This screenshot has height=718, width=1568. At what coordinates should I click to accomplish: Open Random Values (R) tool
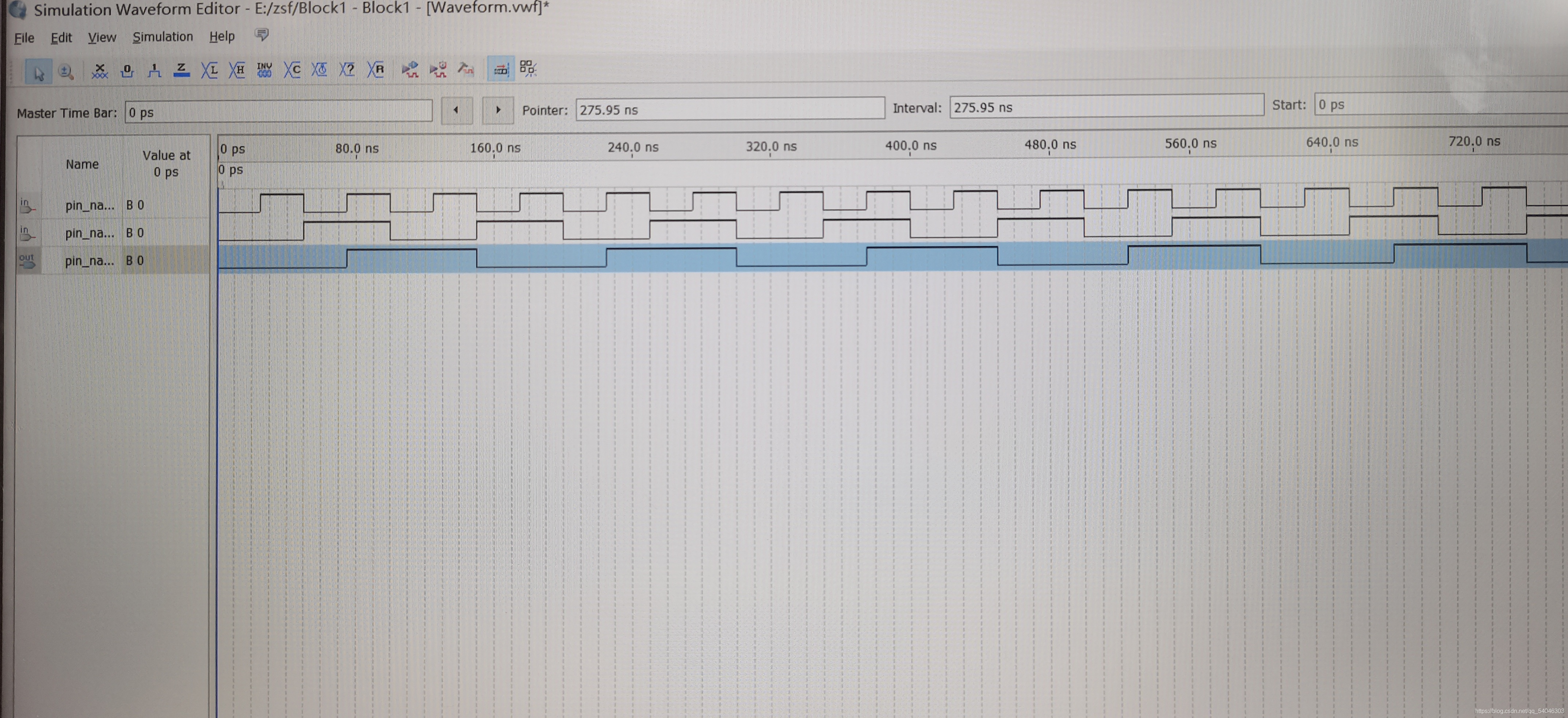click(x=375, y=69)
